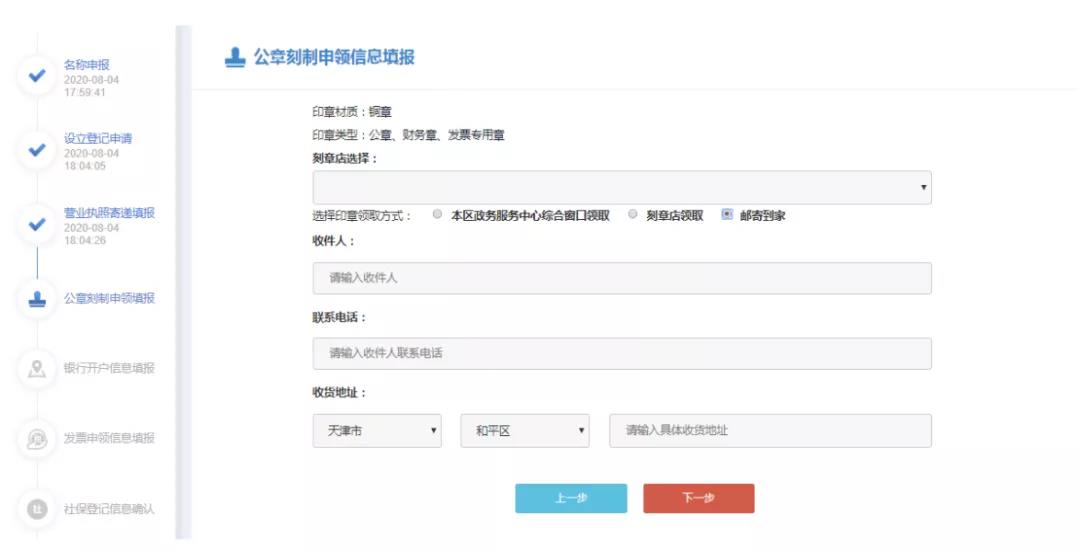Select the 刻章店领取 radio option

click(x=632, y=214)
